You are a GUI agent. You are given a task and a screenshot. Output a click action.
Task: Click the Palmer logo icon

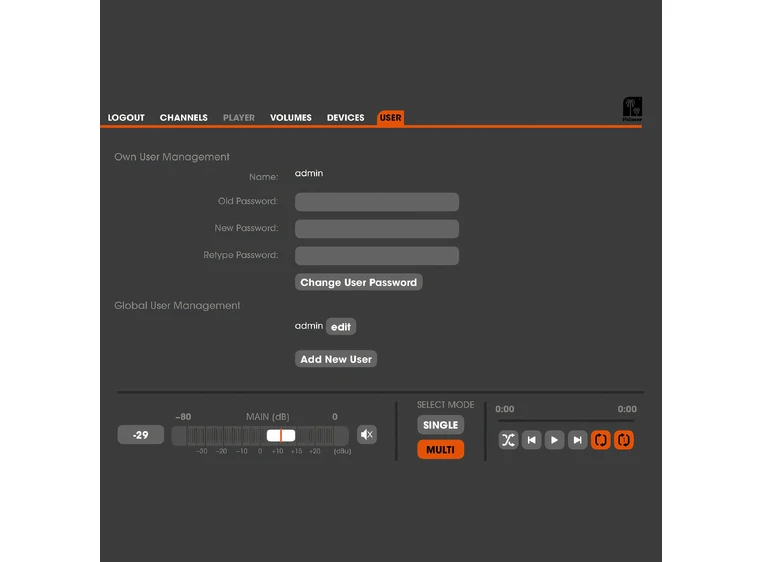632,109
